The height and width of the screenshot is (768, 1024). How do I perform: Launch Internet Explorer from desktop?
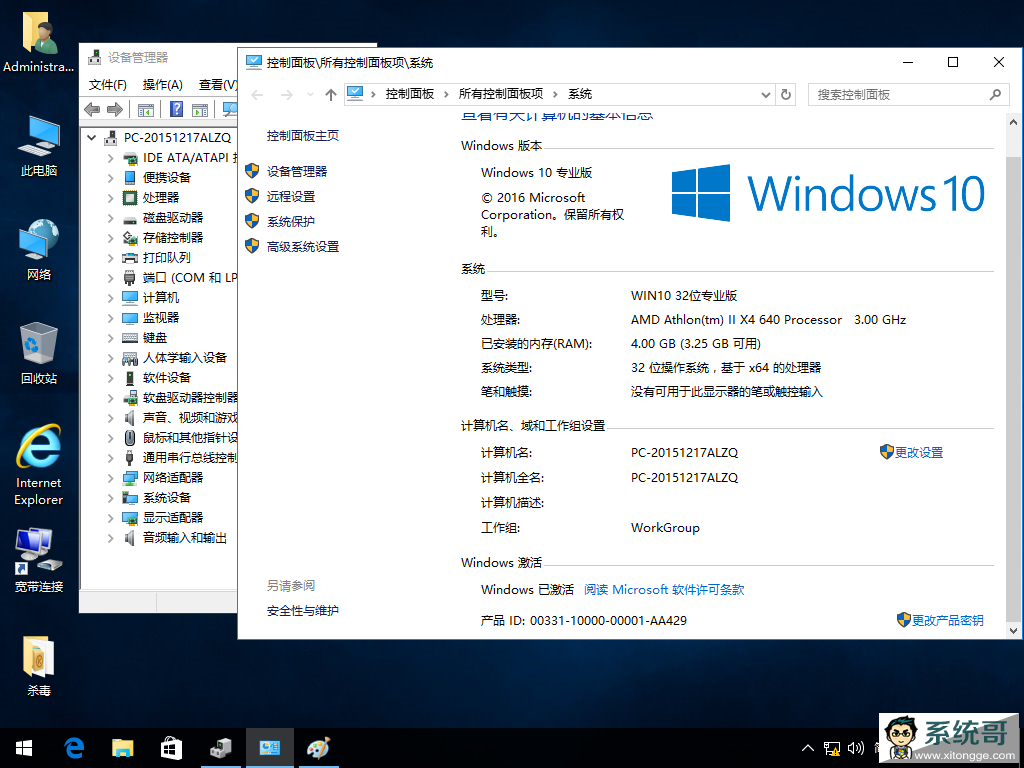click(39, 465)
